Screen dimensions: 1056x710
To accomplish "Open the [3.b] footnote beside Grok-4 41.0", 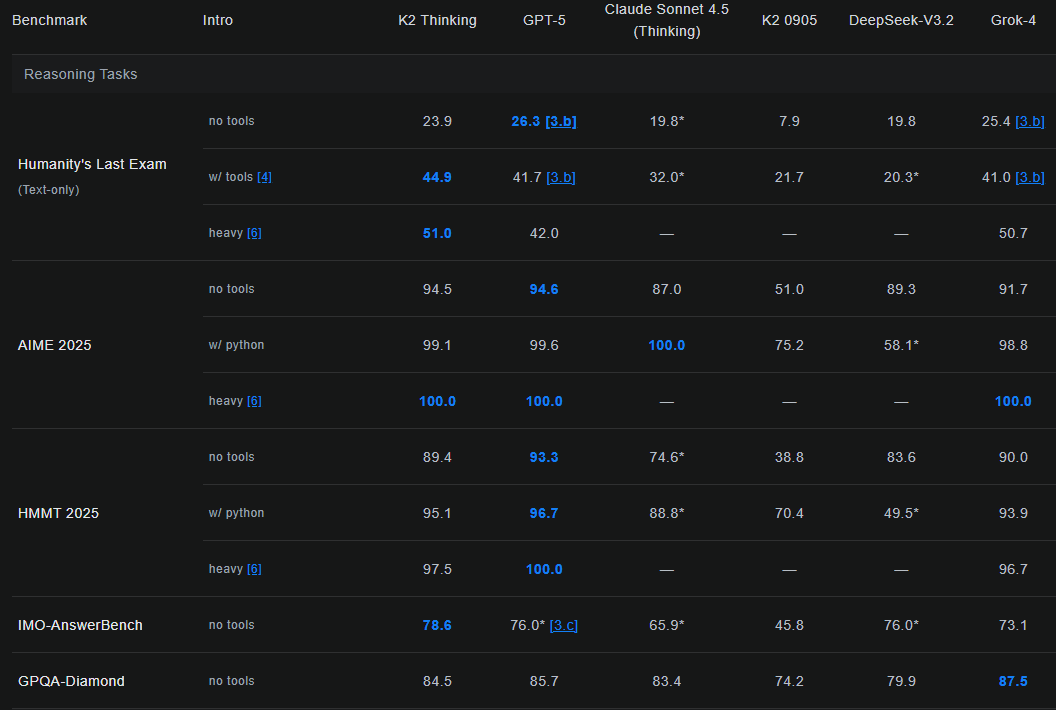I will [x=1030, y=177].
